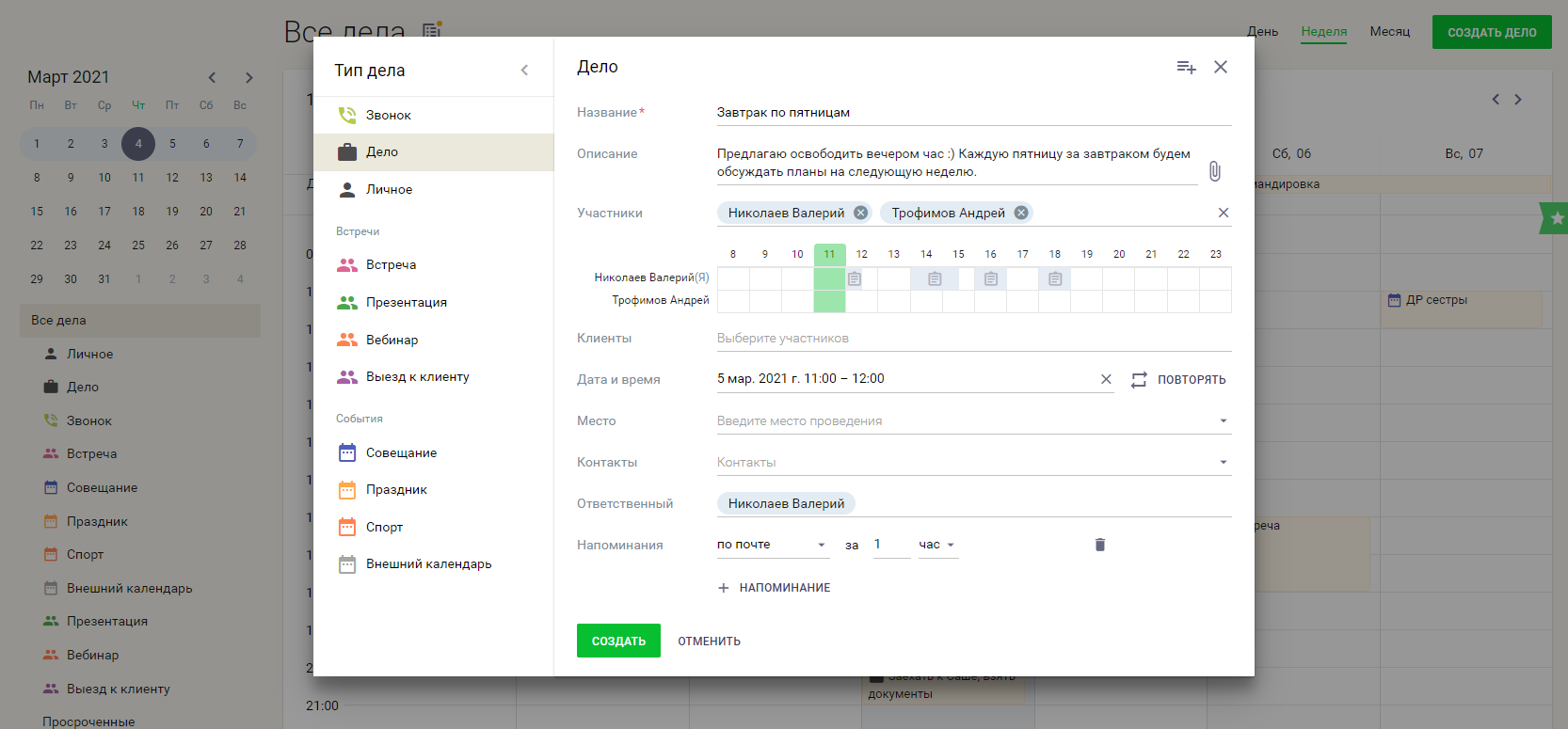Click the Создать button
The height and width of the screenshot is (729, 1568).
click(618, 641)
